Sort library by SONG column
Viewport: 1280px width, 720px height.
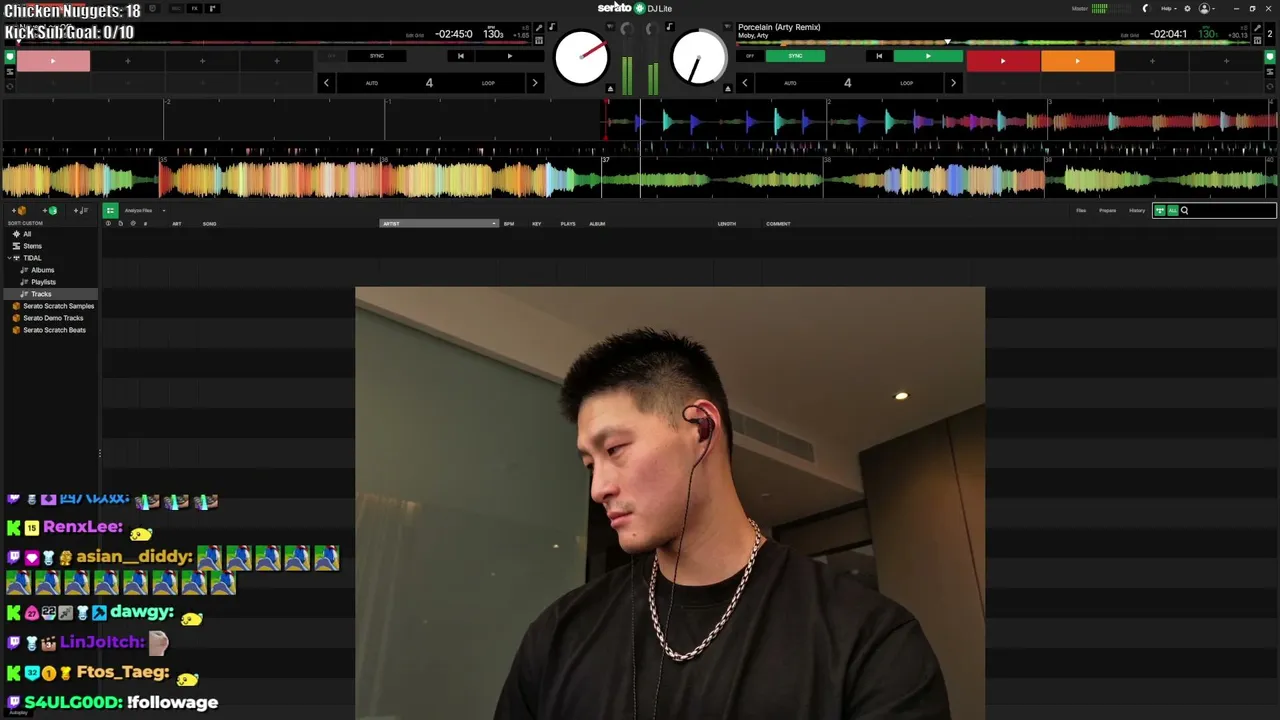(210, 224)
